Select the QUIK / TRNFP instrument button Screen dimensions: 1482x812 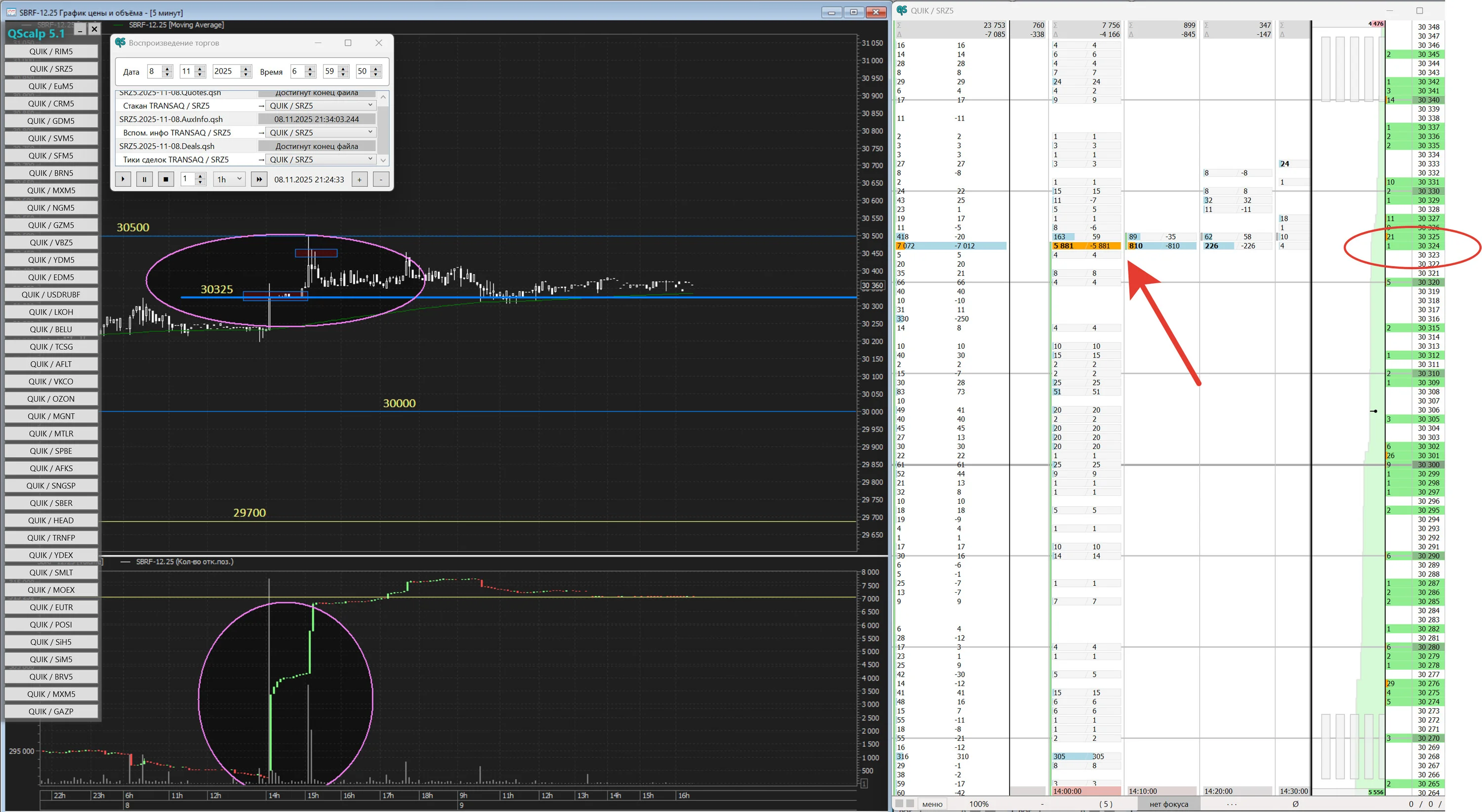[x=51, y=538]
